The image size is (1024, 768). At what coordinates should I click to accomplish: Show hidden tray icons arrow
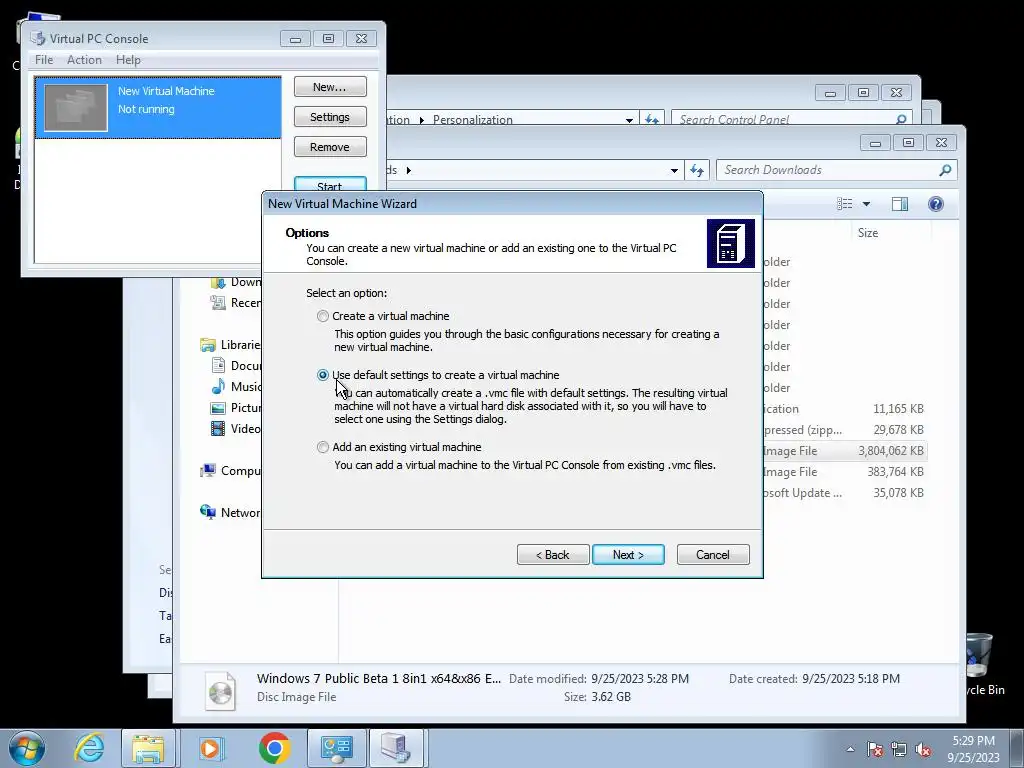click(x=850, y=749)
